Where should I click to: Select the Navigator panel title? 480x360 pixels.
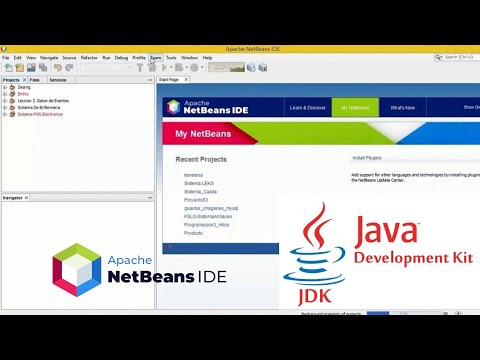tap(13, 198)
